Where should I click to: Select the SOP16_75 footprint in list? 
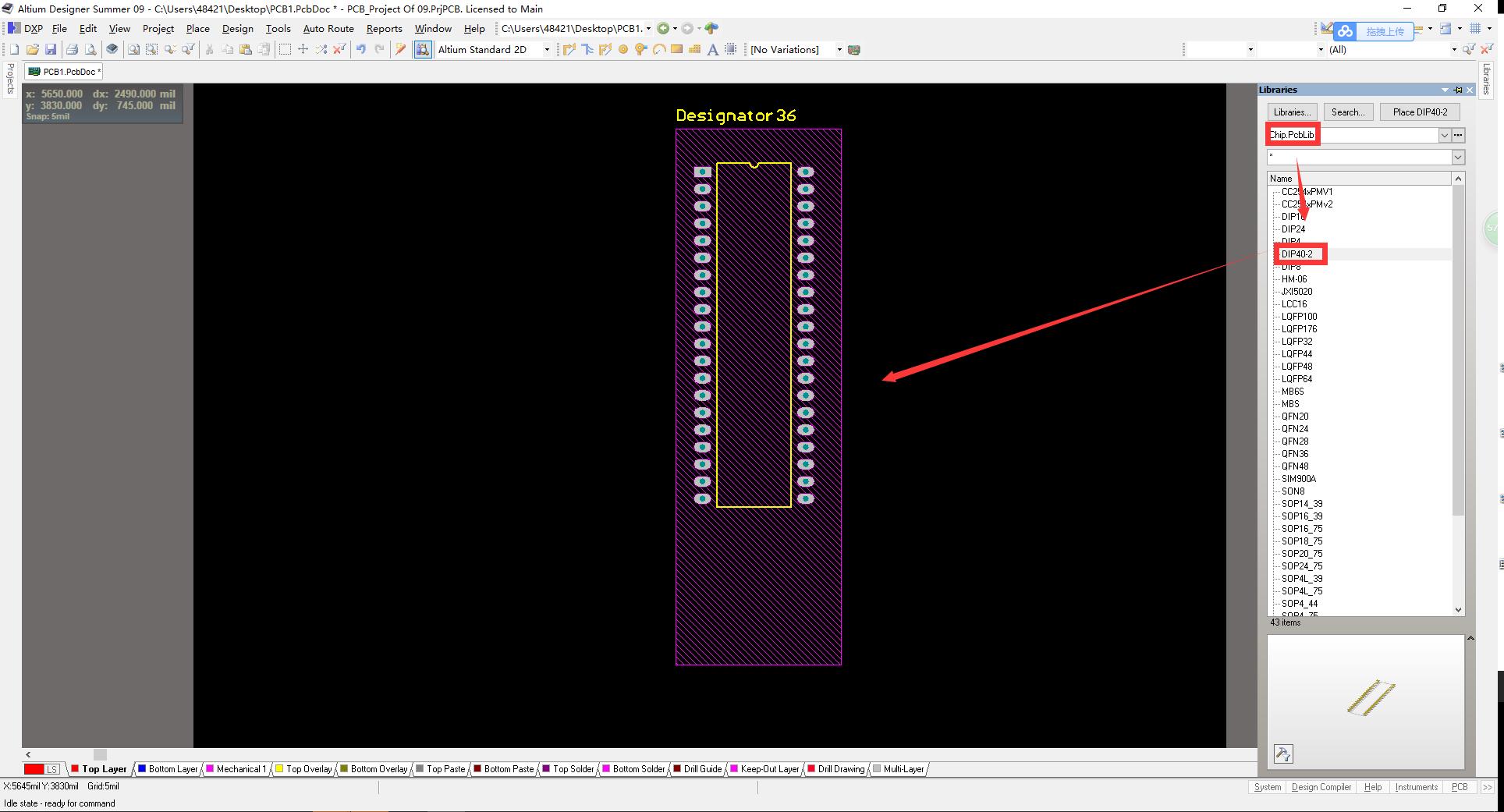click(1302, 529)
